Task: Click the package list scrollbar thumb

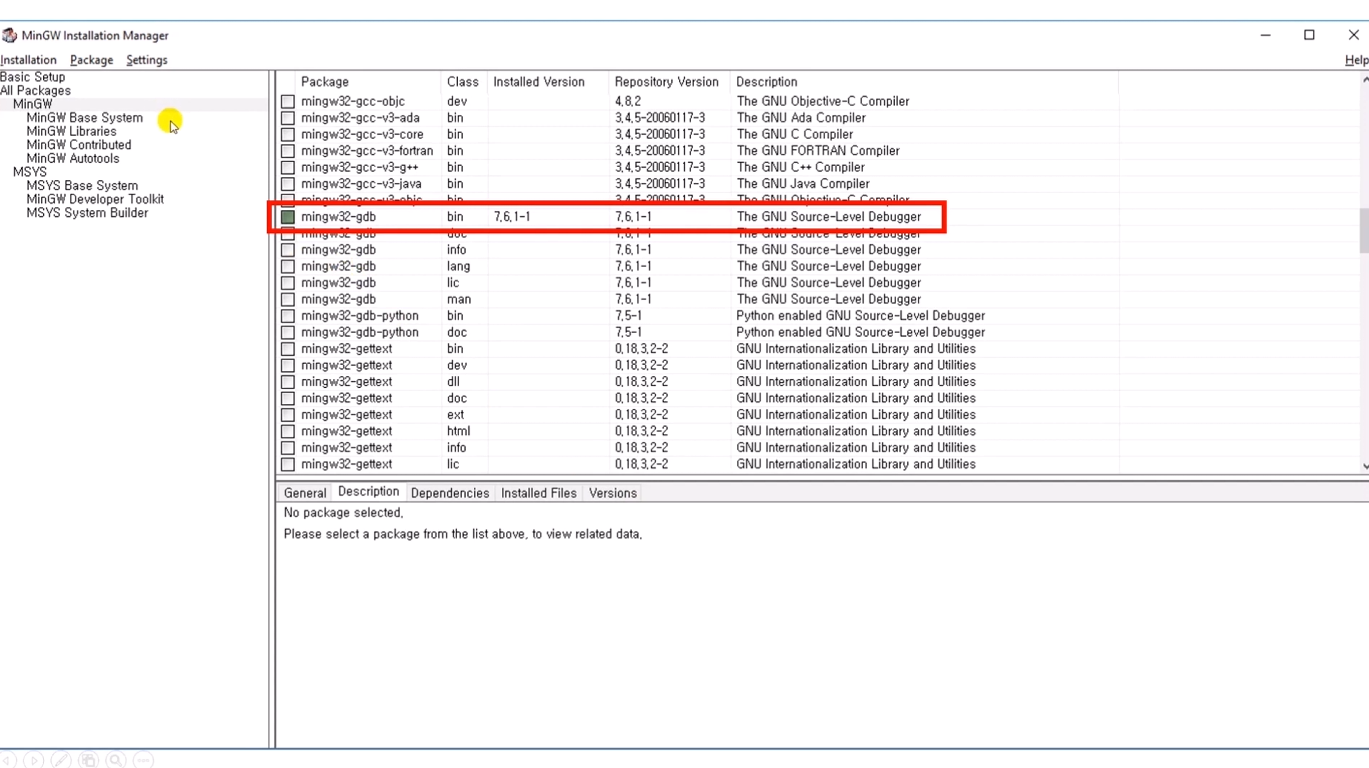Action: click(1364, 230)
